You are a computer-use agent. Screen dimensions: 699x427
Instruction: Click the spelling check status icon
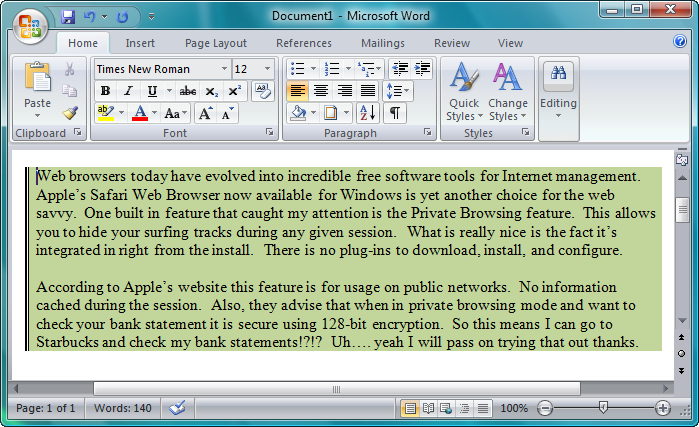pos(177,408)
